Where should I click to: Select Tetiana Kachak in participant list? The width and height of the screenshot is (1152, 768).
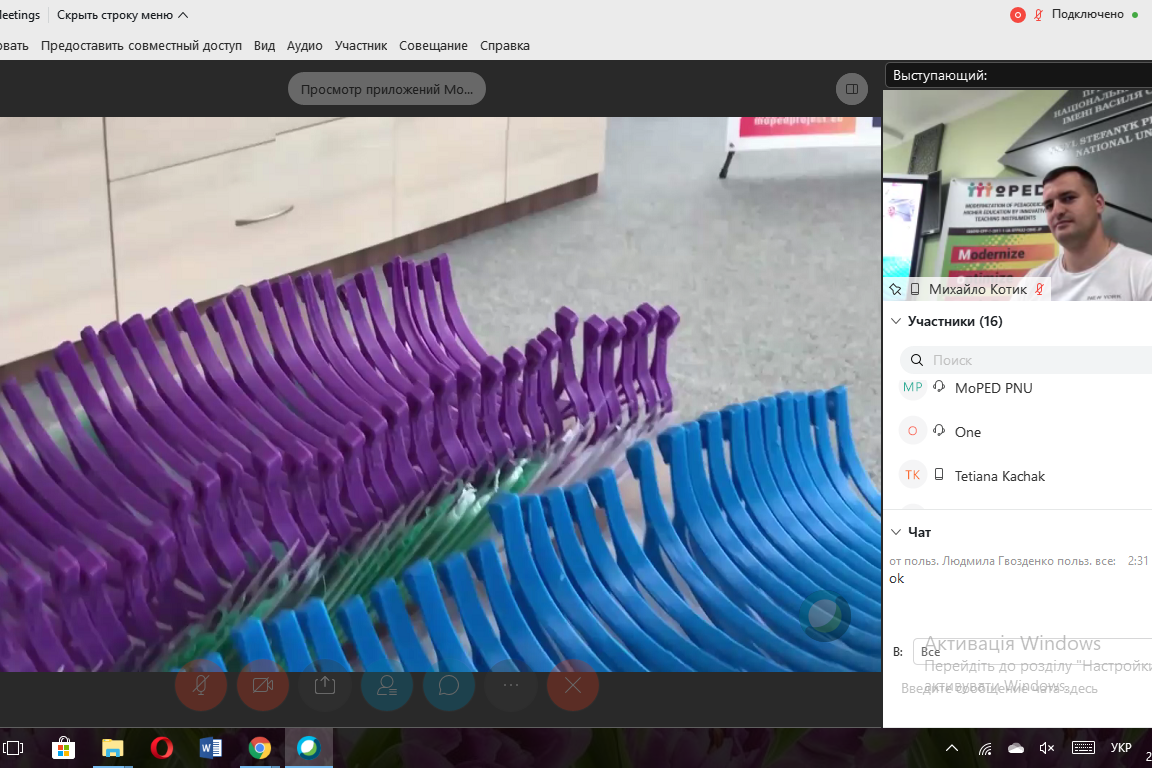[999, 476]
